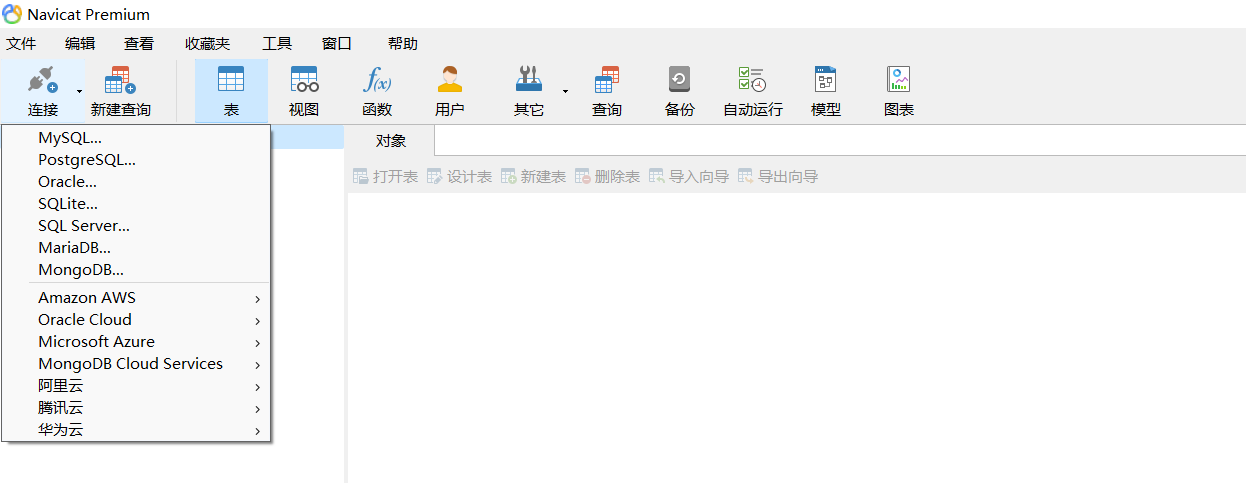Image resolution: width=1246 pixels, height=483 pixels.
Task: Open the 工具 (Tools) menu
Action: (x=277, y=43)
